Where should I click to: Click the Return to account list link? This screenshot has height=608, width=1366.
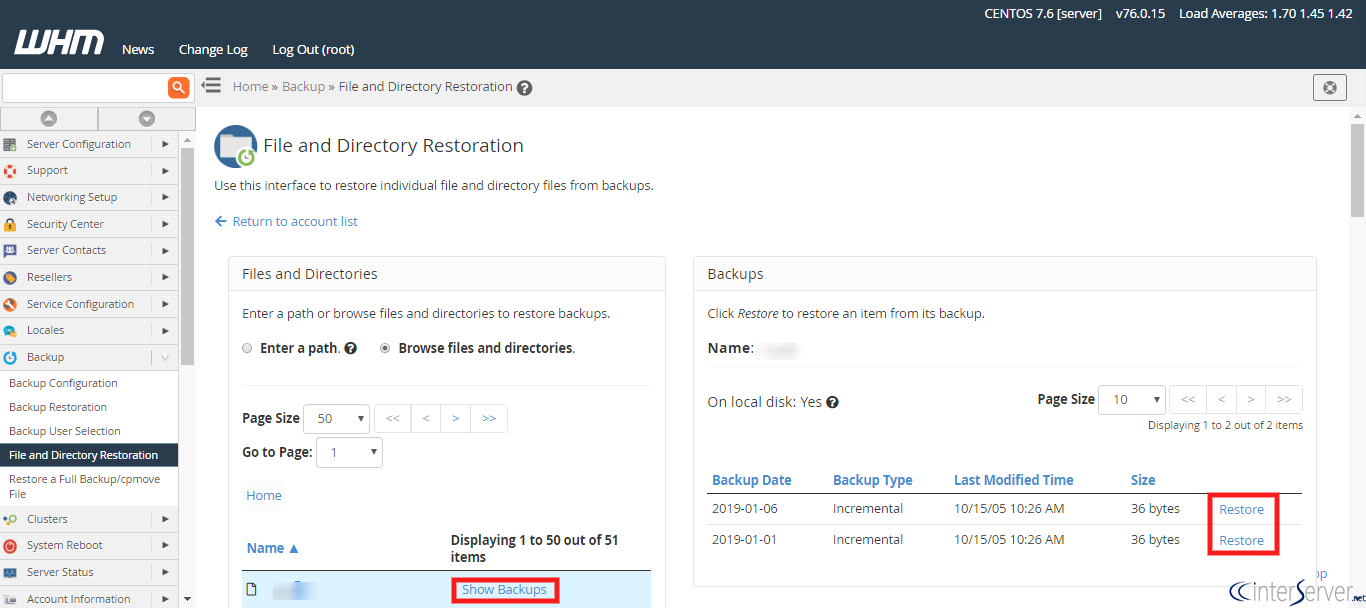coord(286,222)
